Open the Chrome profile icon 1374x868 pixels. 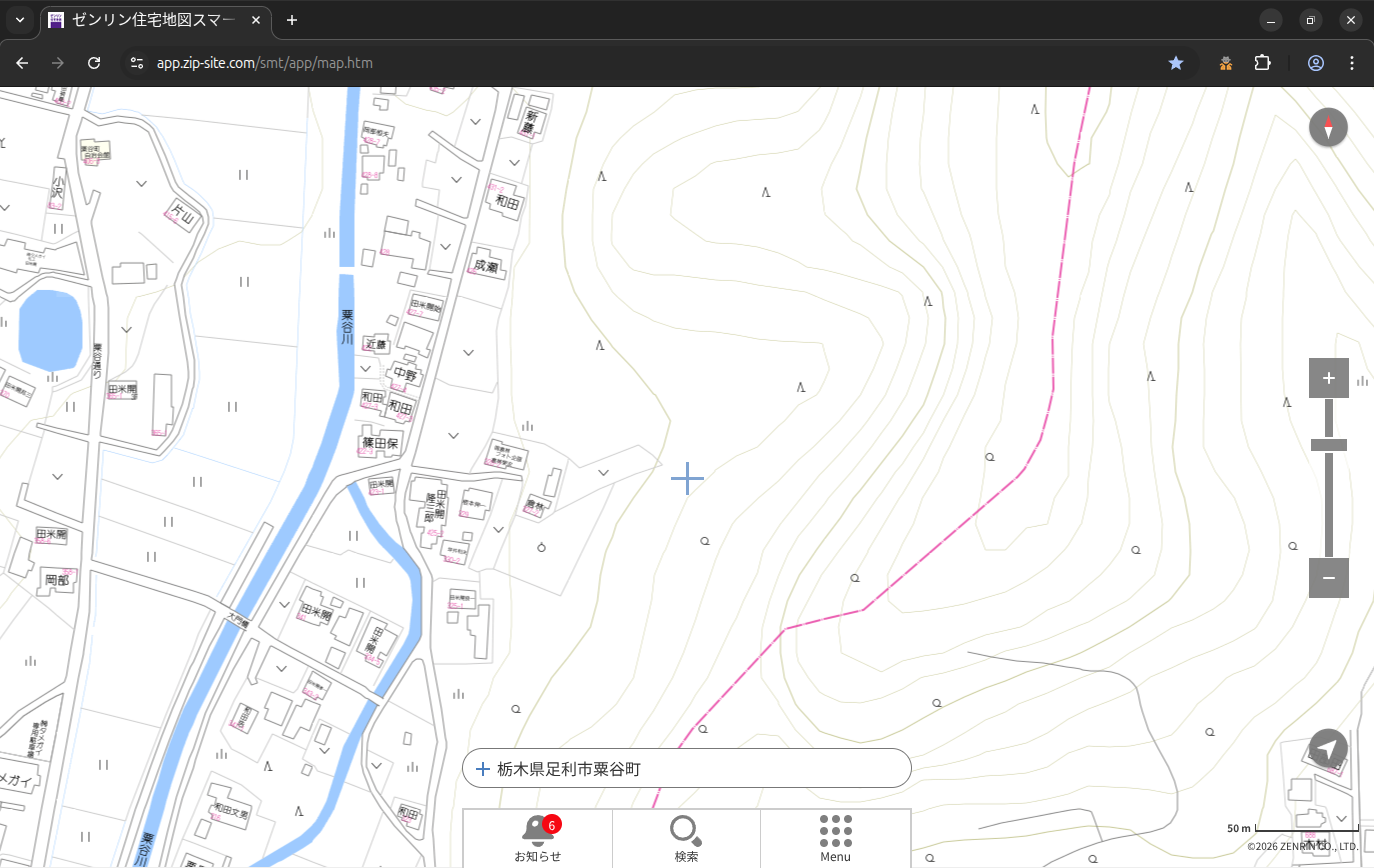(1315, 63)
